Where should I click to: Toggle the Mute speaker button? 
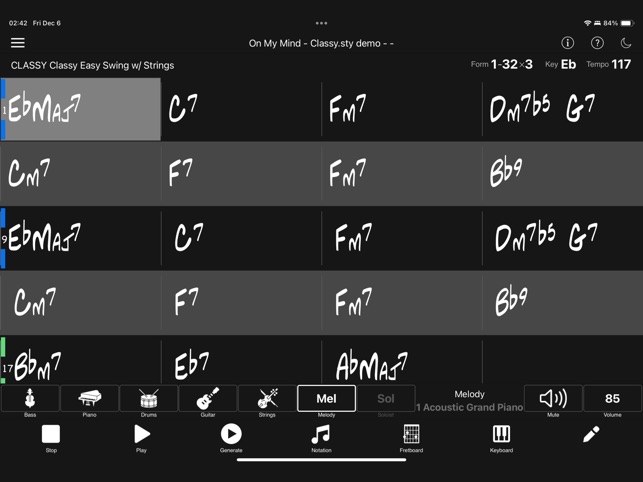553,398
